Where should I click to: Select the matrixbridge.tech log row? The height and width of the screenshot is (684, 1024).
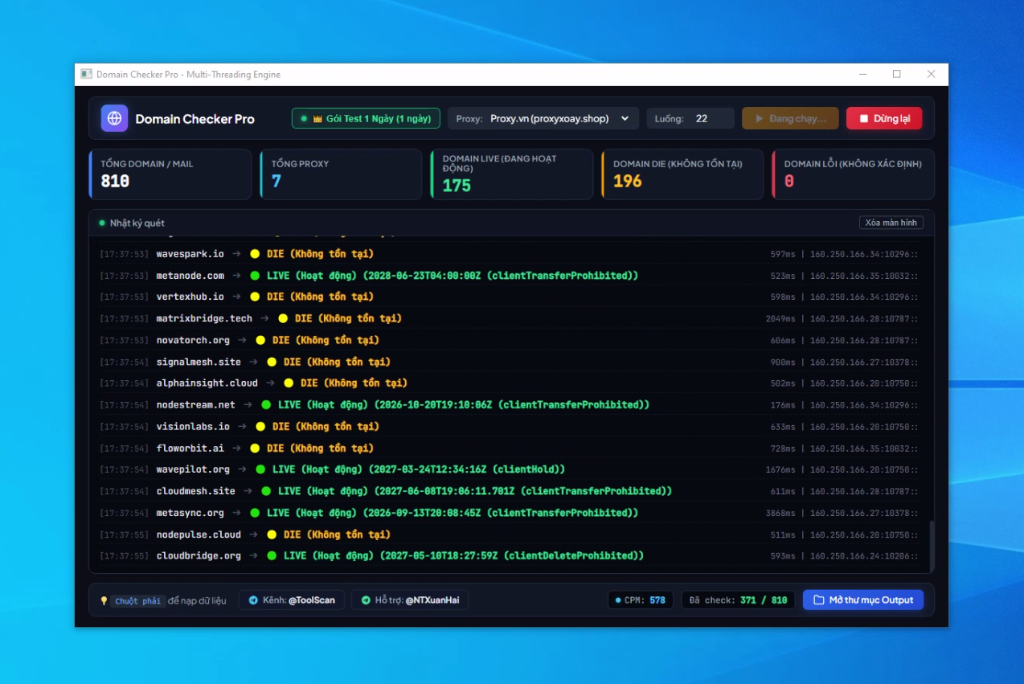pyautogui.click(x=508, y=318)
